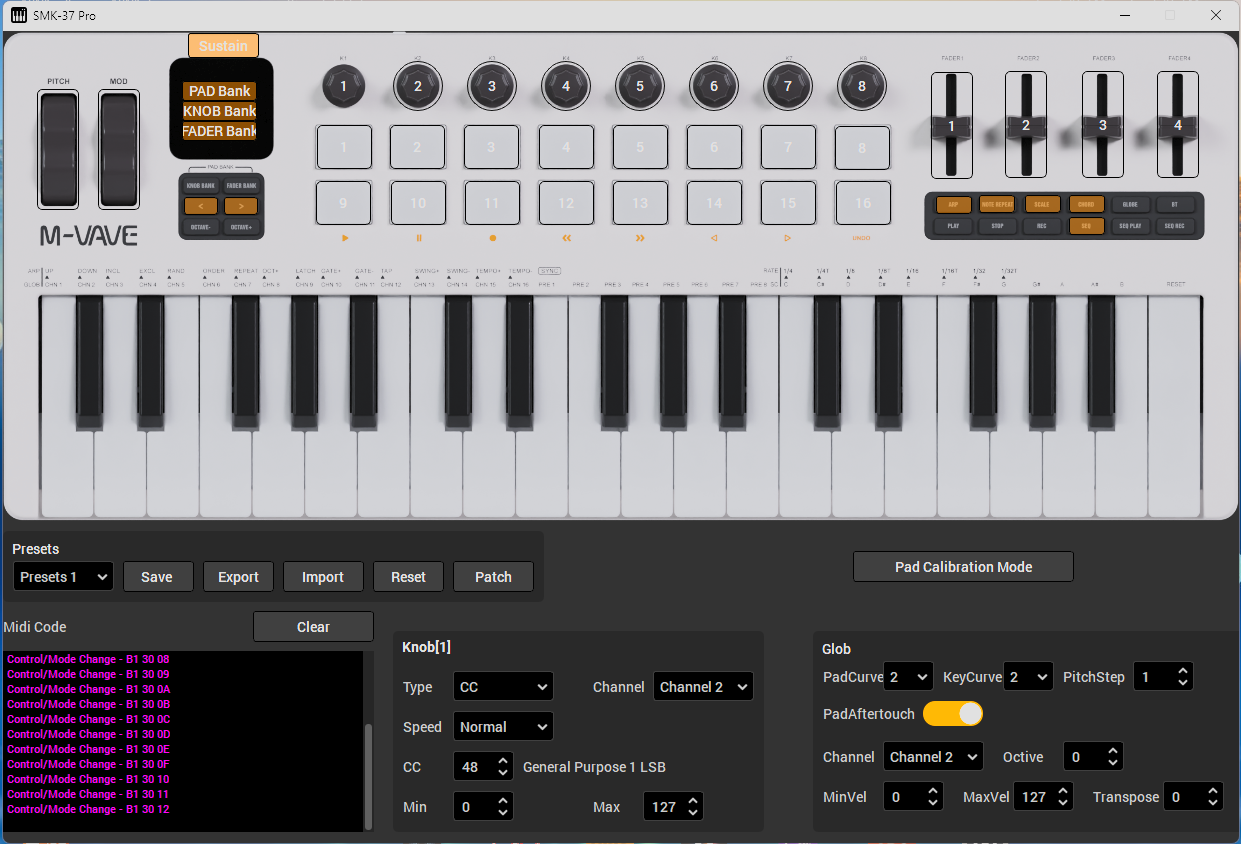The width and height of the screenshot is (1241, 844).
Task: Toggle the orange SEQ button
Action: pyautogui.click(x=1086, y=226)
